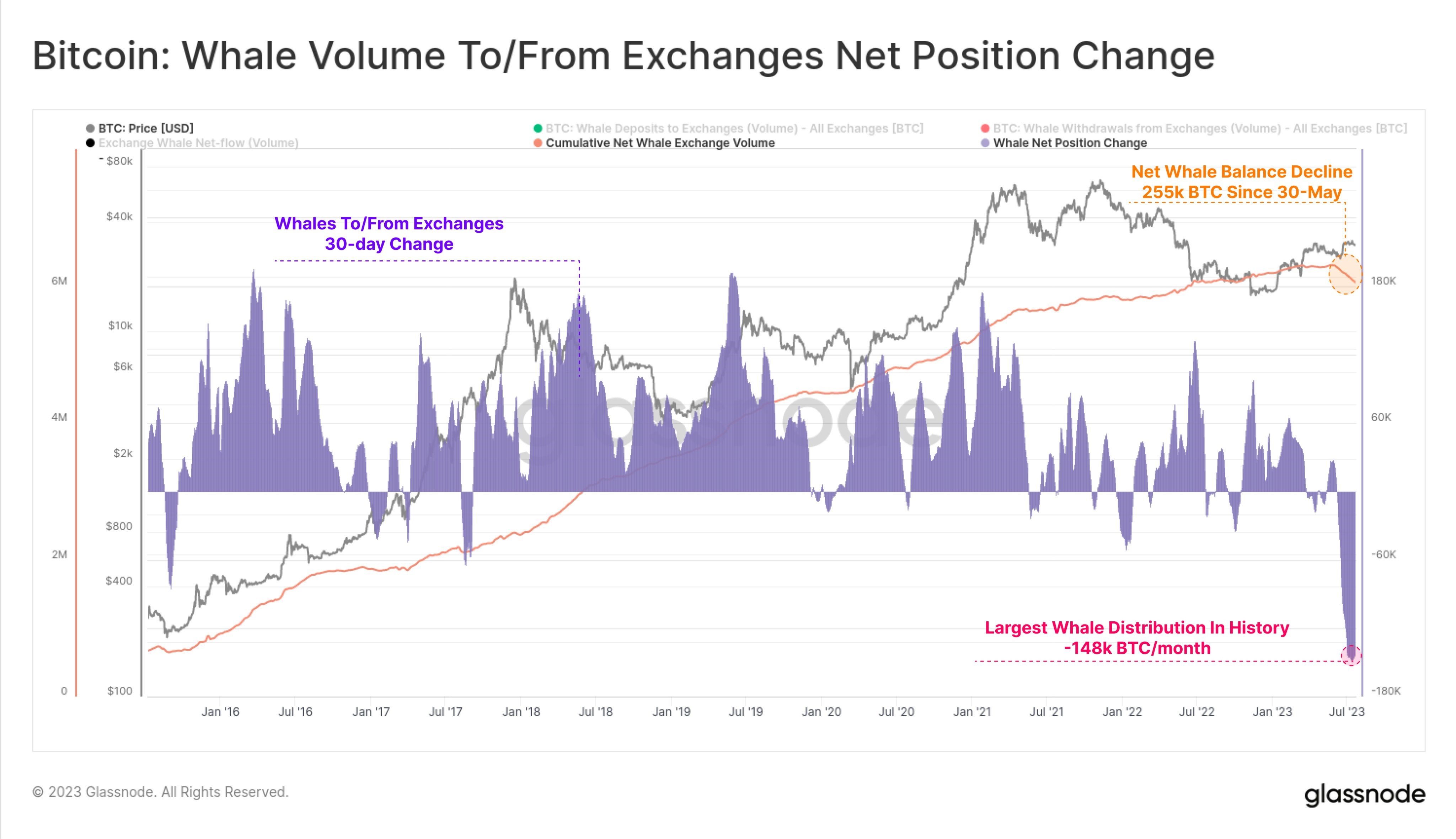Click the chart title heading
Image resolution: width=1456 pixels, height=839 pixels.
click(x=624, y=56)
